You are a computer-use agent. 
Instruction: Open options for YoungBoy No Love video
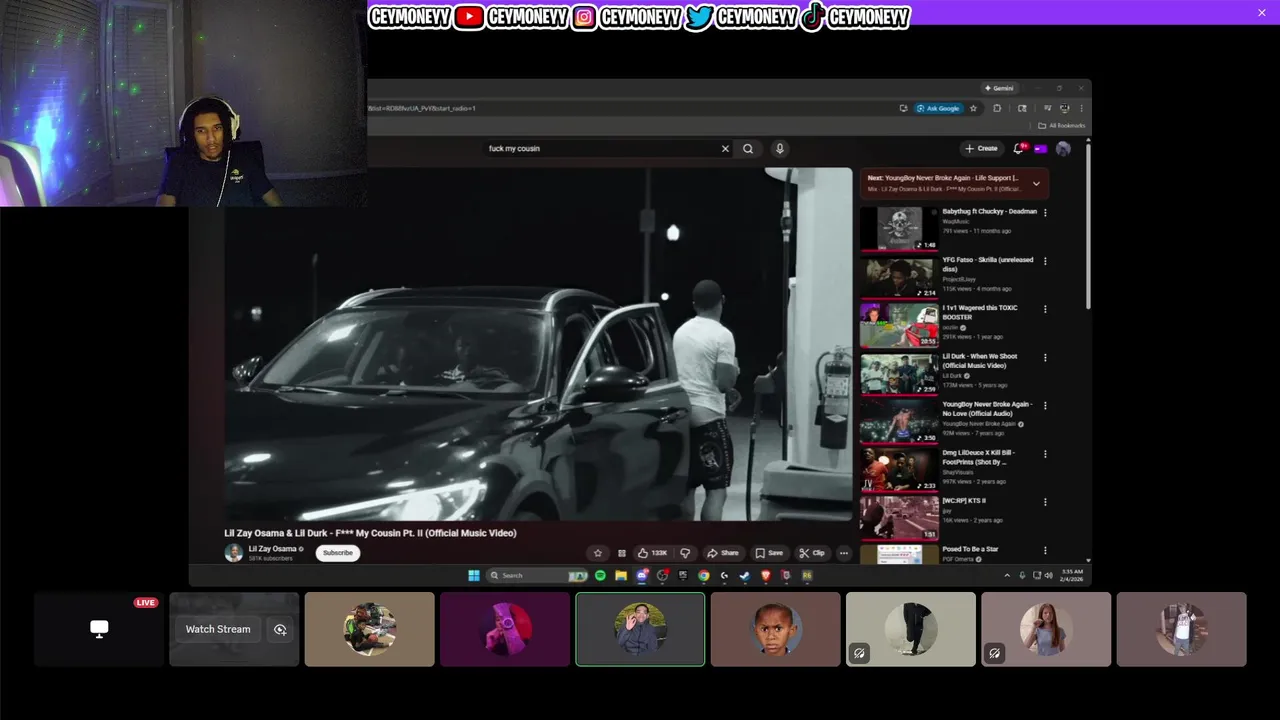click(x=1045, y=405)
